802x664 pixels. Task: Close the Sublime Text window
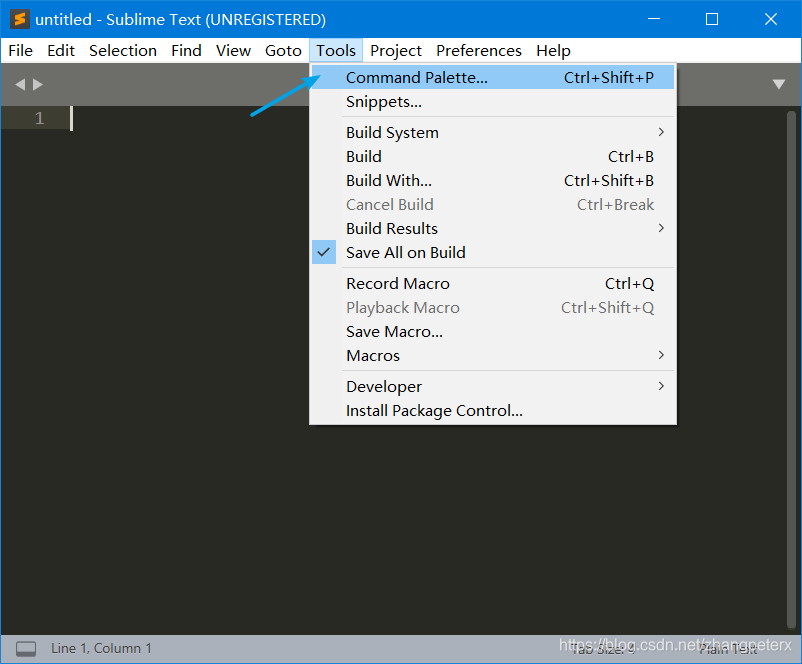[771, 19]
